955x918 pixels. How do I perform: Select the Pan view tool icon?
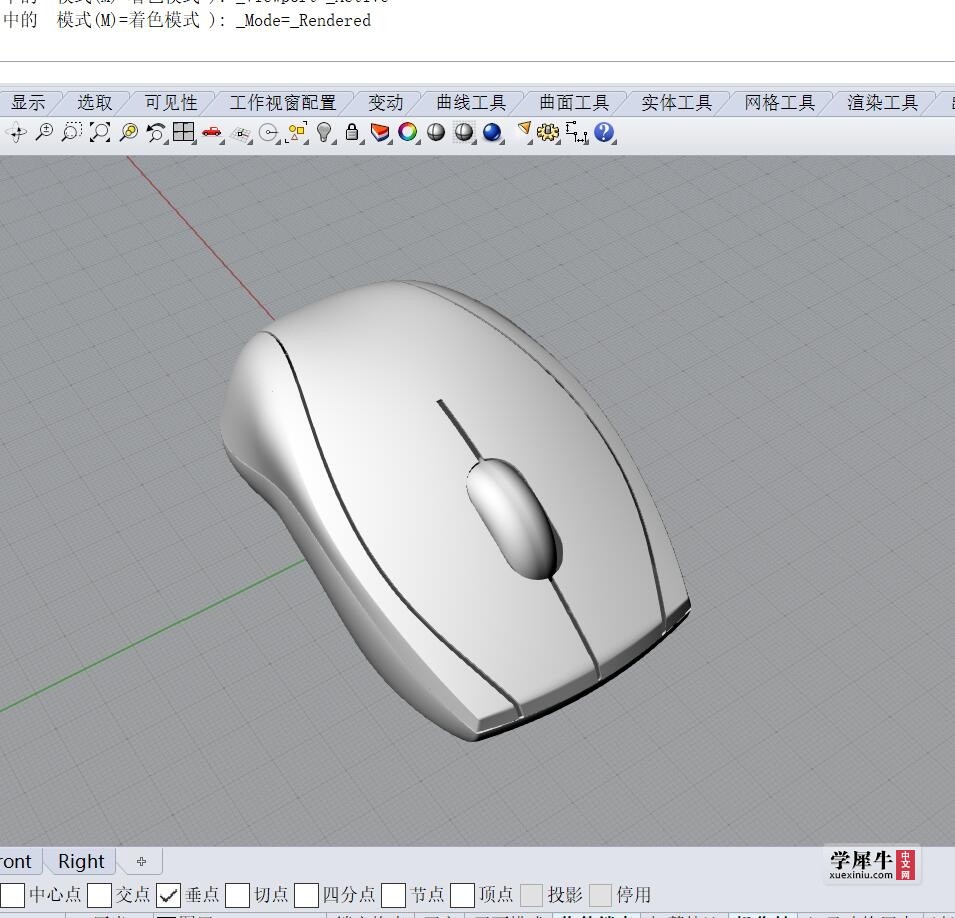click(16, 133)
